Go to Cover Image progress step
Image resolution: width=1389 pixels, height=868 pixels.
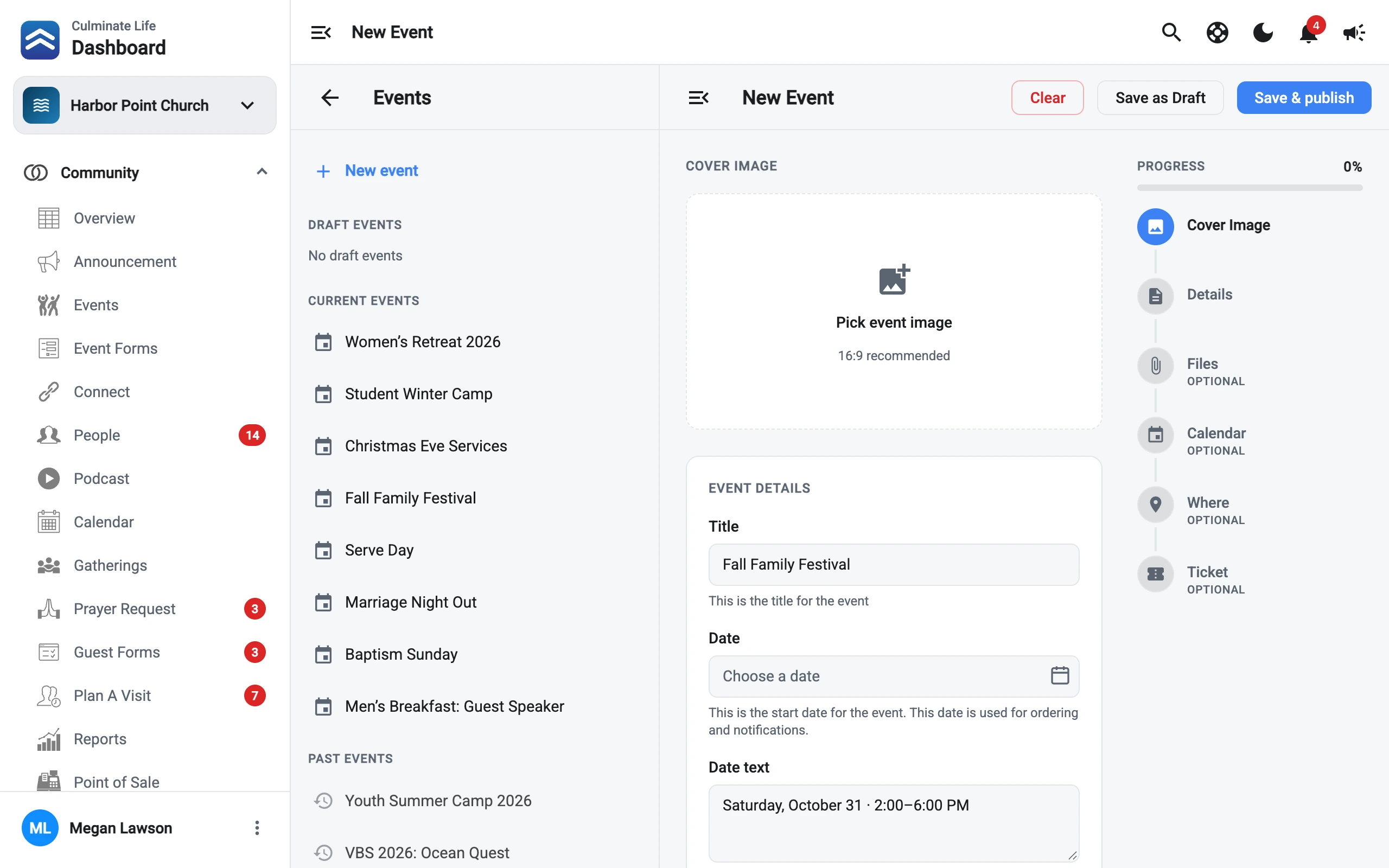coord(1203,226)
